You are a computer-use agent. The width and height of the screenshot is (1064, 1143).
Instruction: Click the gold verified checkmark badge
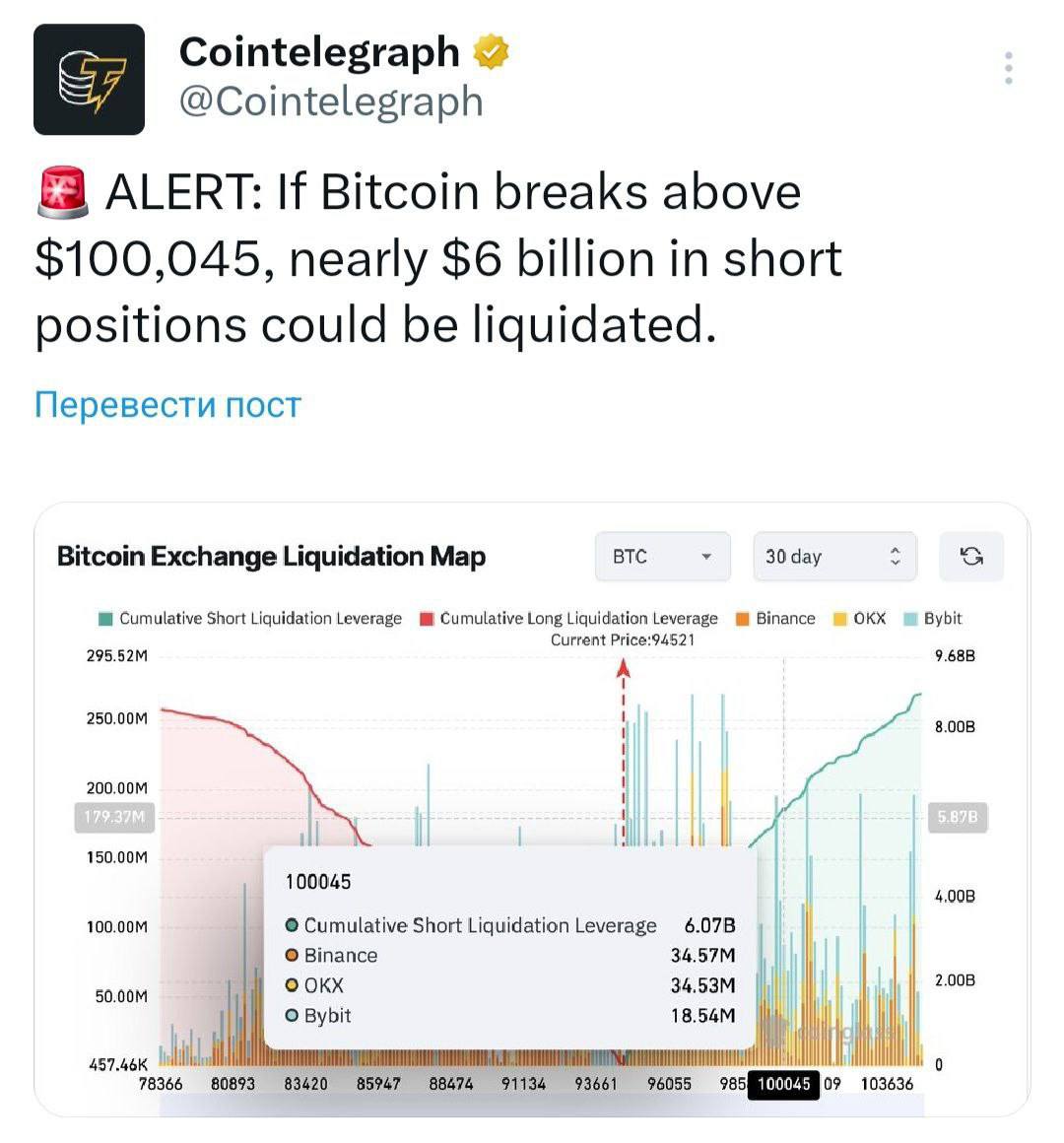[x=490, y=51]
